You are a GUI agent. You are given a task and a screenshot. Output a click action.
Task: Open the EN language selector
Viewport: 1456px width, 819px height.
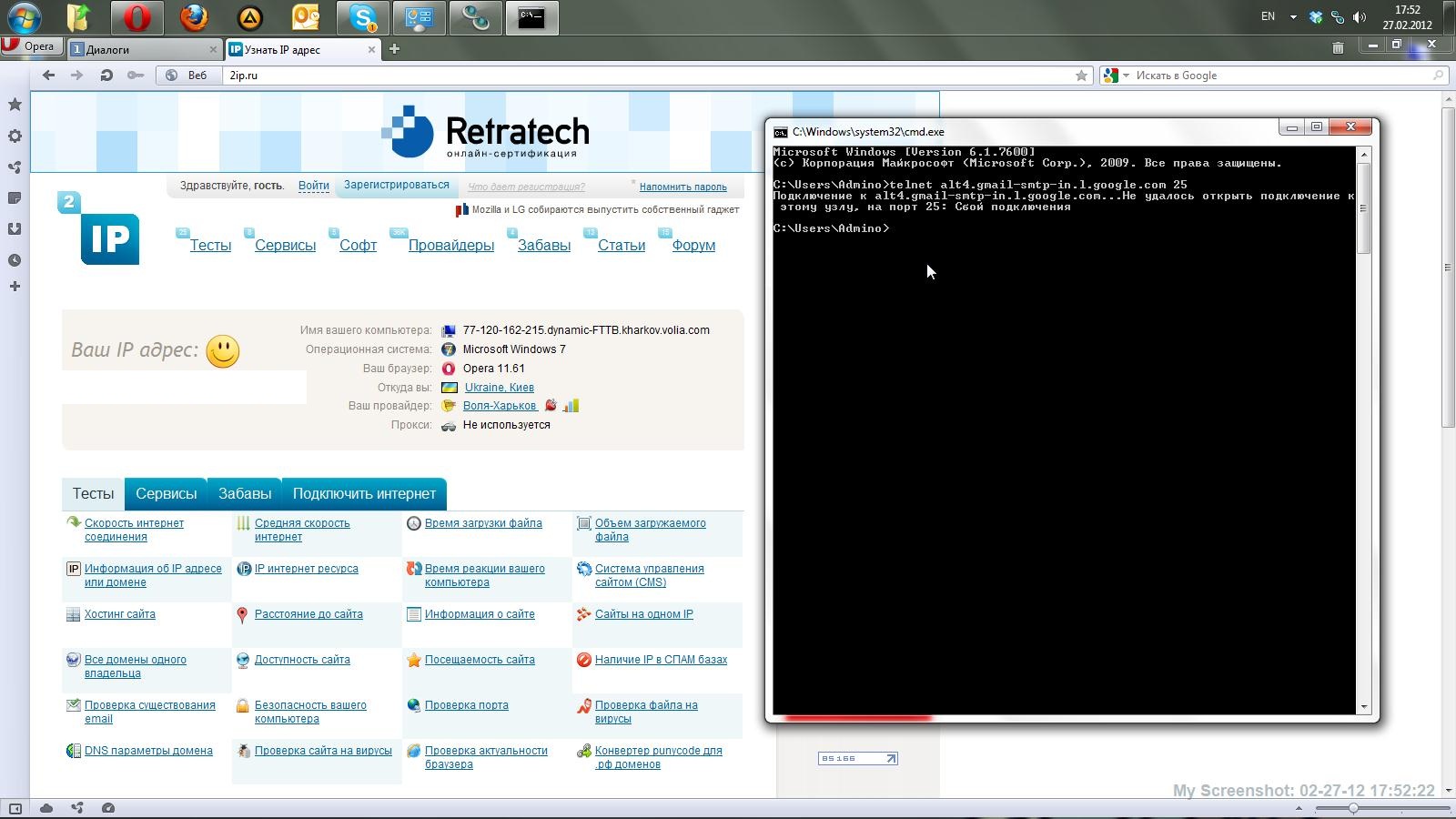[1268, 16]
